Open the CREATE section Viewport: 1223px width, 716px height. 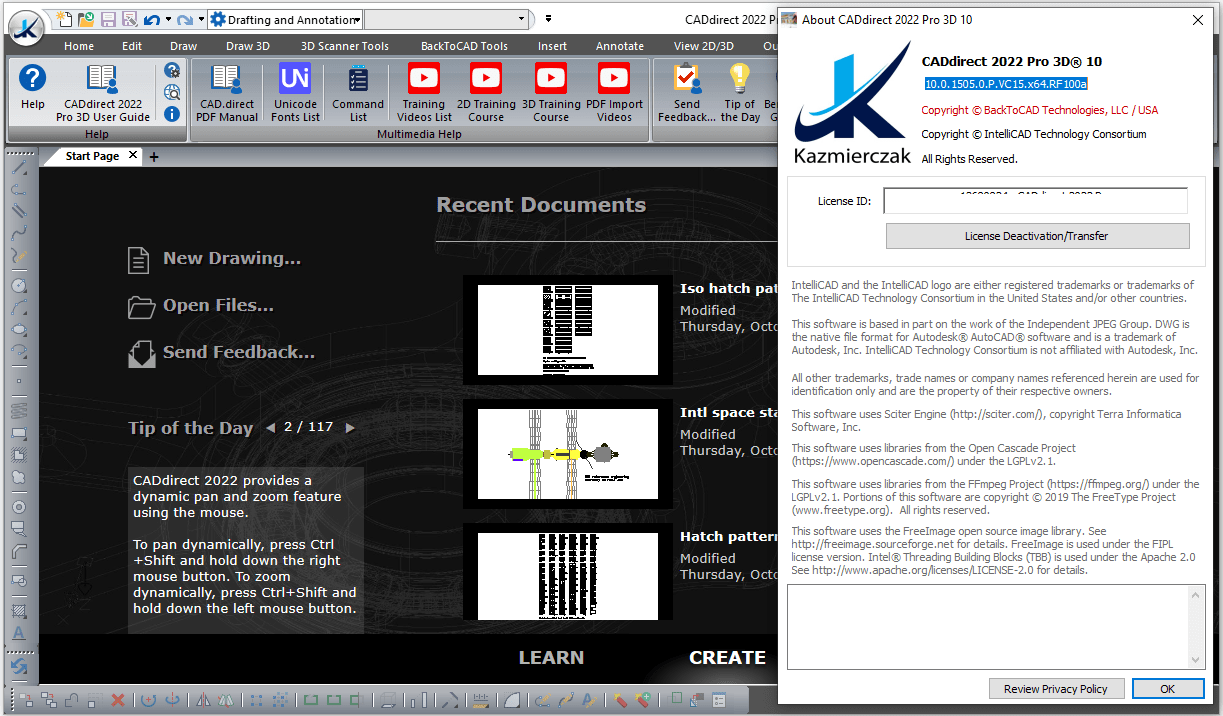pos(727,658)
